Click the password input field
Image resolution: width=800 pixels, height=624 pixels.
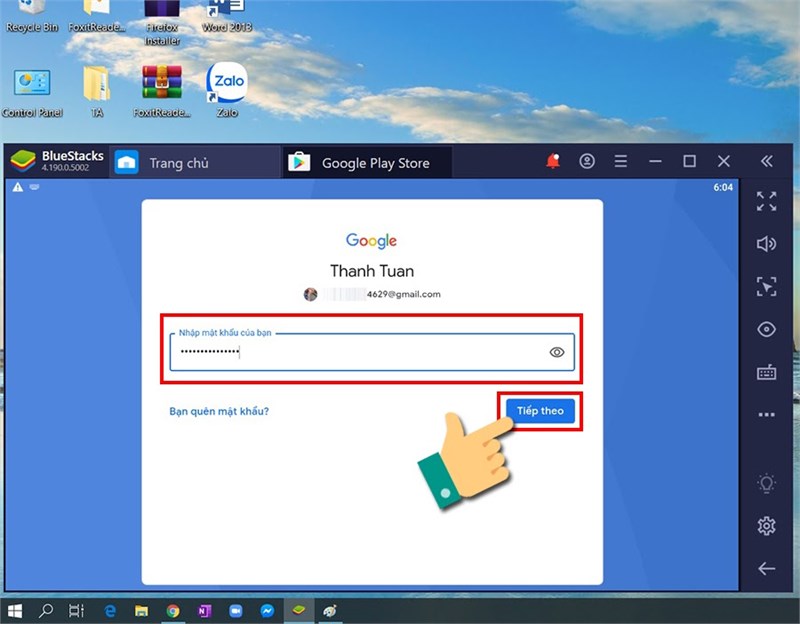click(372, 352)
